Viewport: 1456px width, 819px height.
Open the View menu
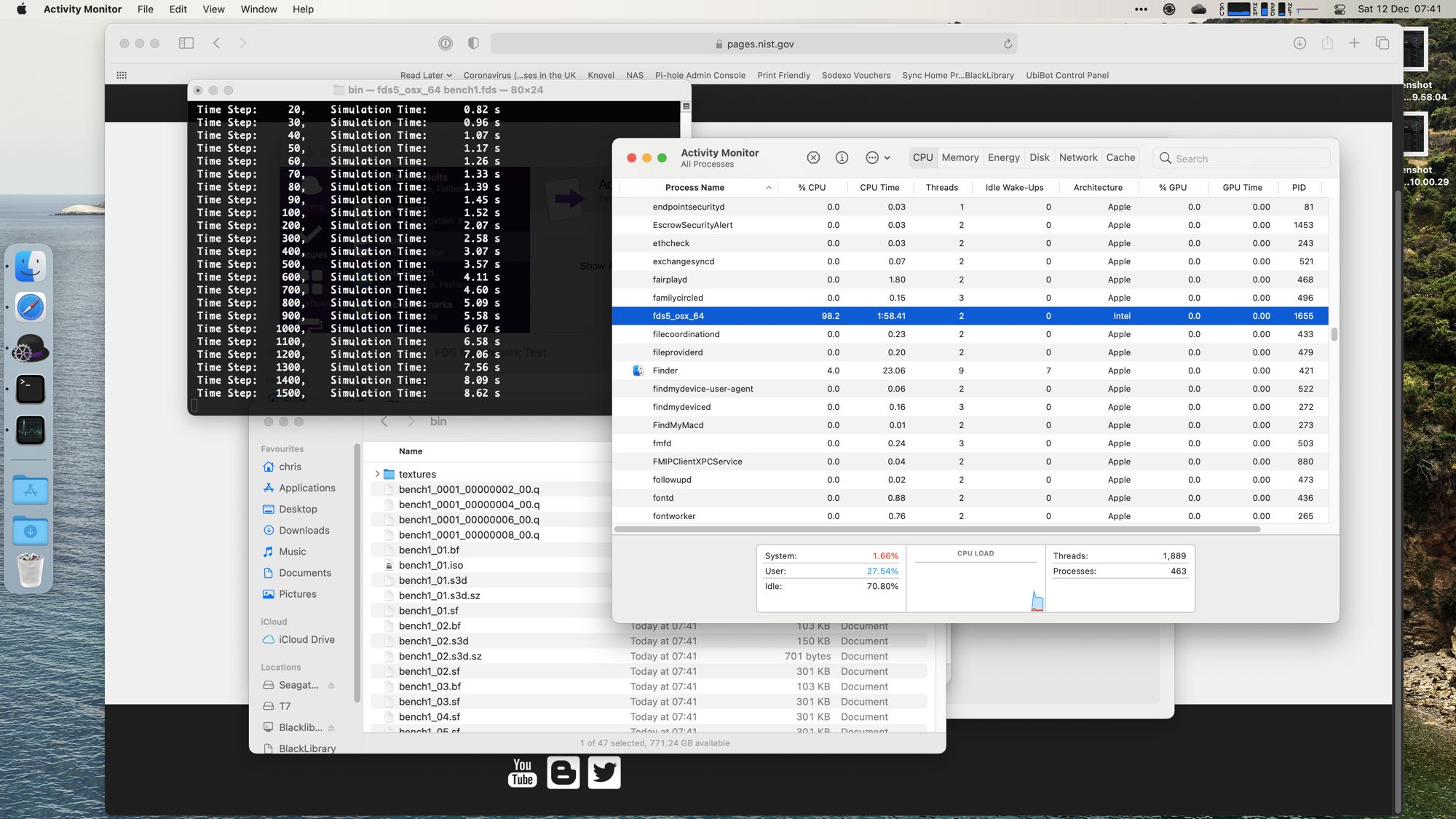(x=213, y=9)
